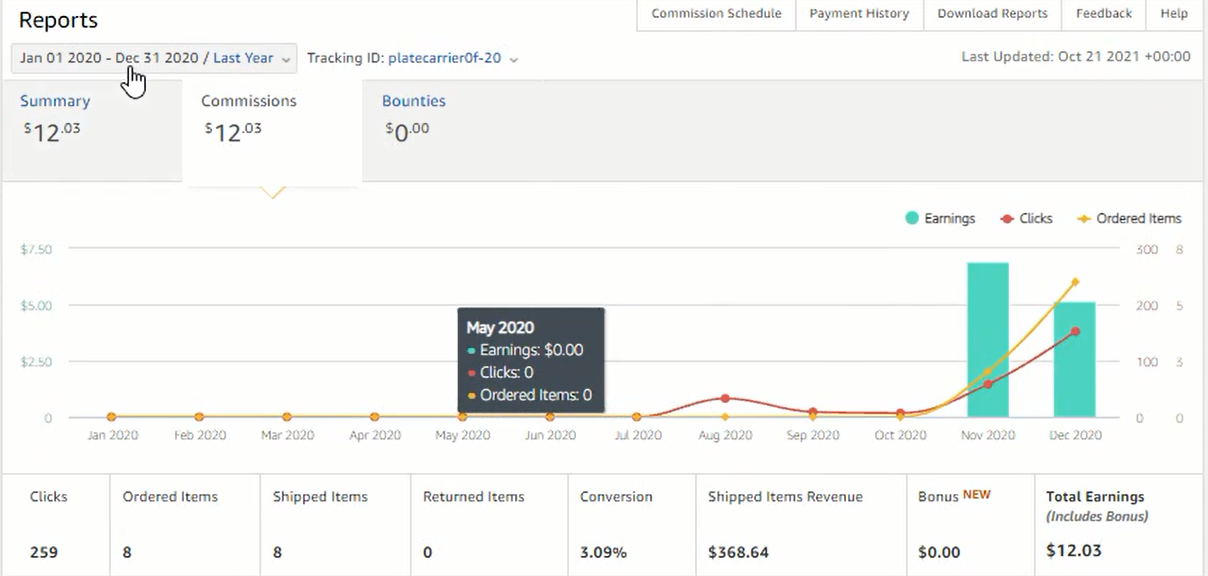Screen dimensions: 1208x576
Task: Click the teal Earnings legend dot
Action: coord(912,218)
